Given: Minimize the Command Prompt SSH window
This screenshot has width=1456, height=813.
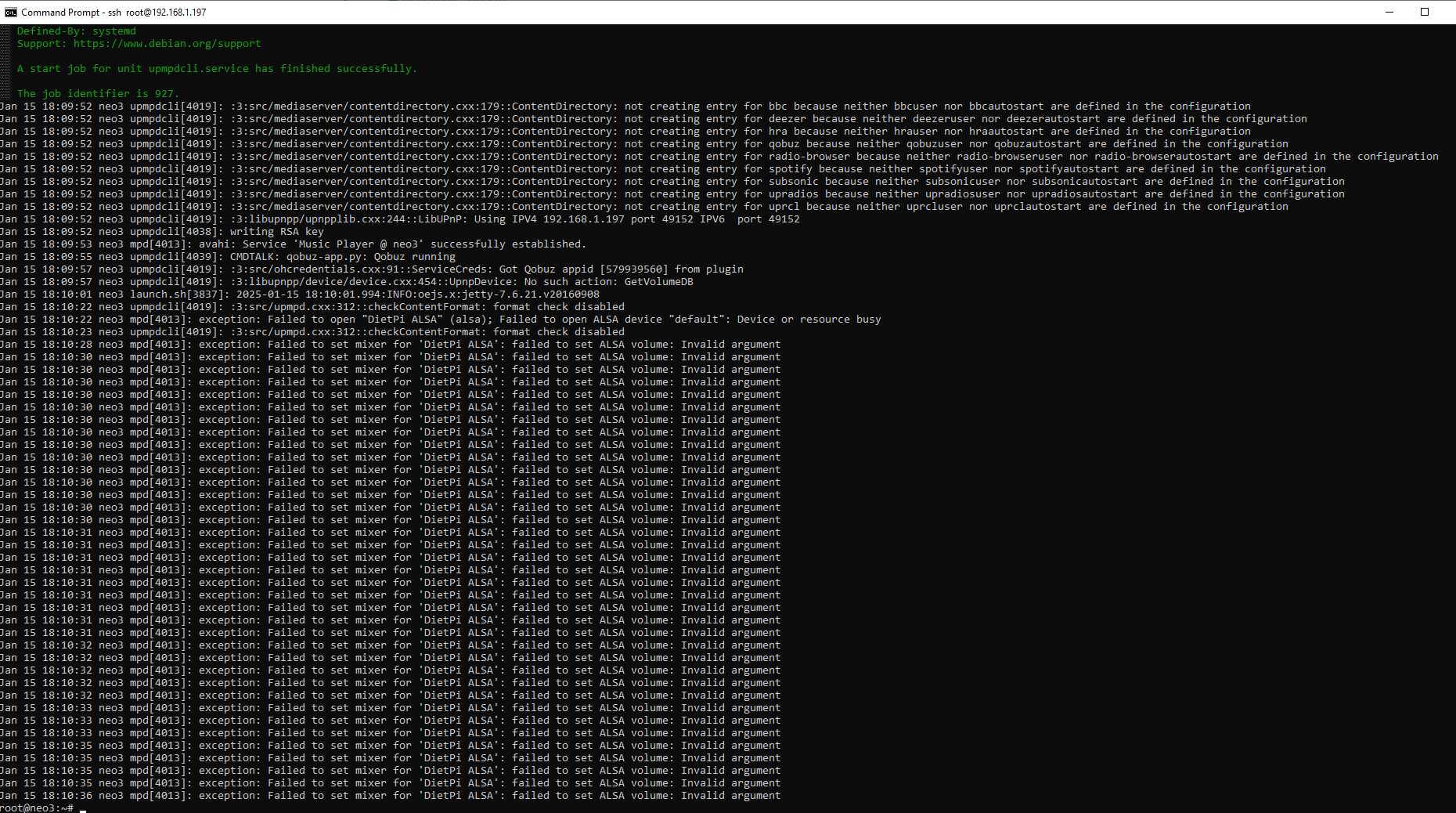Looking at the screenshot, I should tap(1389, 12).
